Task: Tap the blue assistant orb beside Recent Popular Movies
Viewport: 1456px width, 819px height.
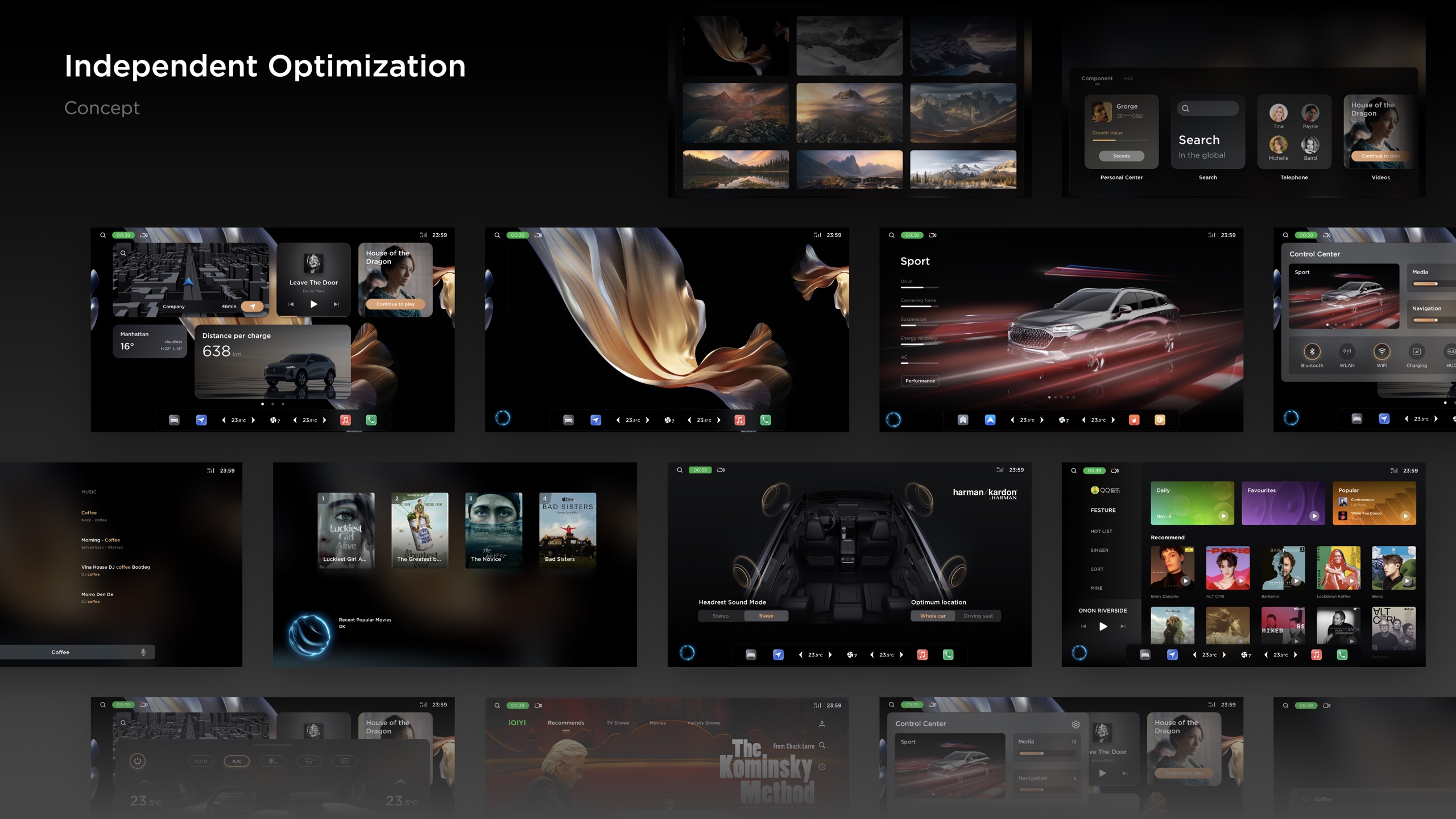Action: click(x=309, y=635)
